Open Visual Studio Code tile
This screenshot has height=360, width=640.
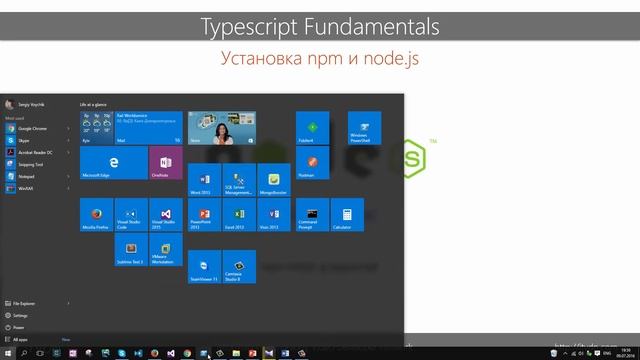point(131,215)
